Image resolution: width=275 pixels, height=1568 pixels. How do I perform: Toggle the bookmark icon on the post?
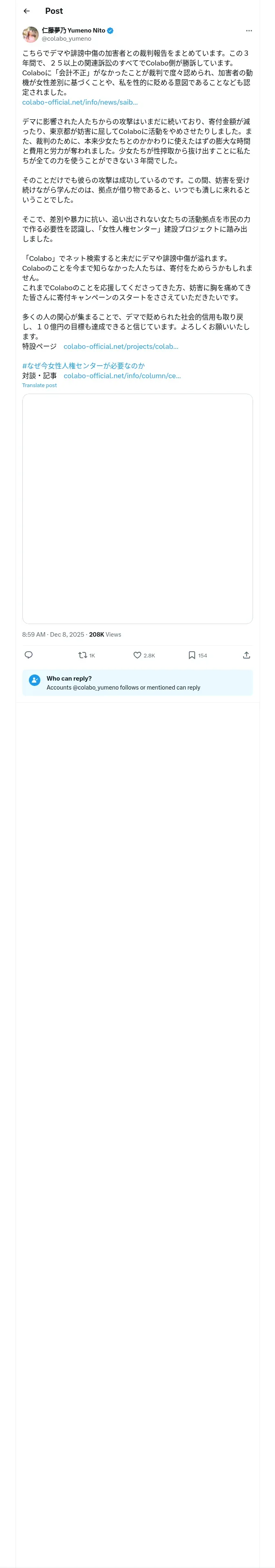coord(191,655)
